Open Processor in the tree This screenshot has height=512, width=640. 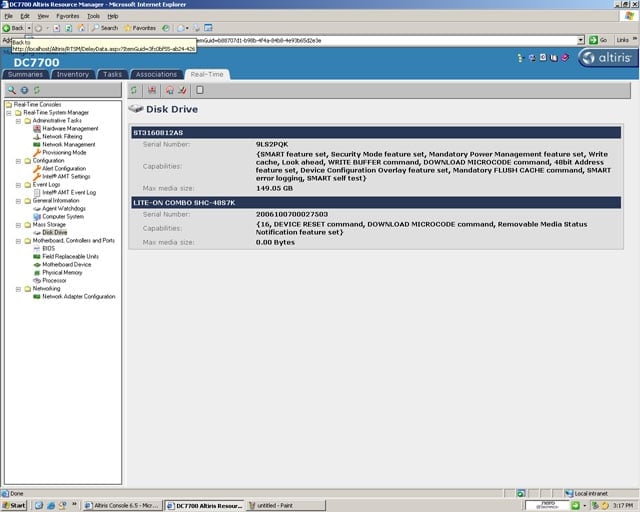[54, 280]
